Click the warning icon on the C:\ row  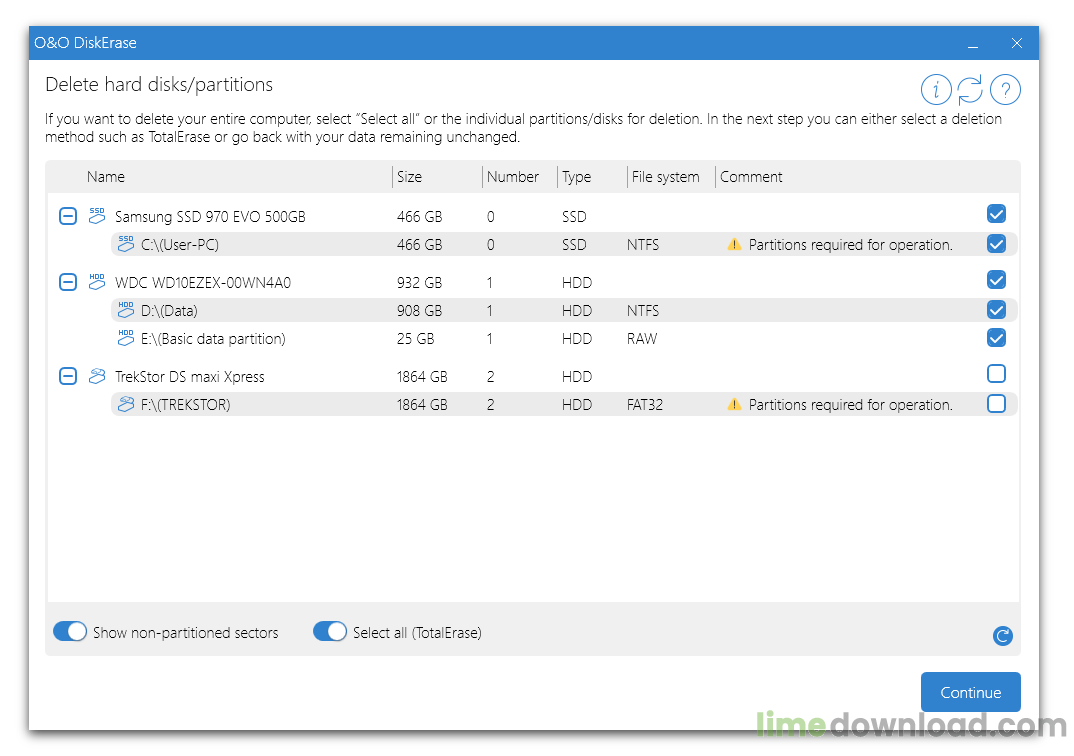[x=734, y=244]
